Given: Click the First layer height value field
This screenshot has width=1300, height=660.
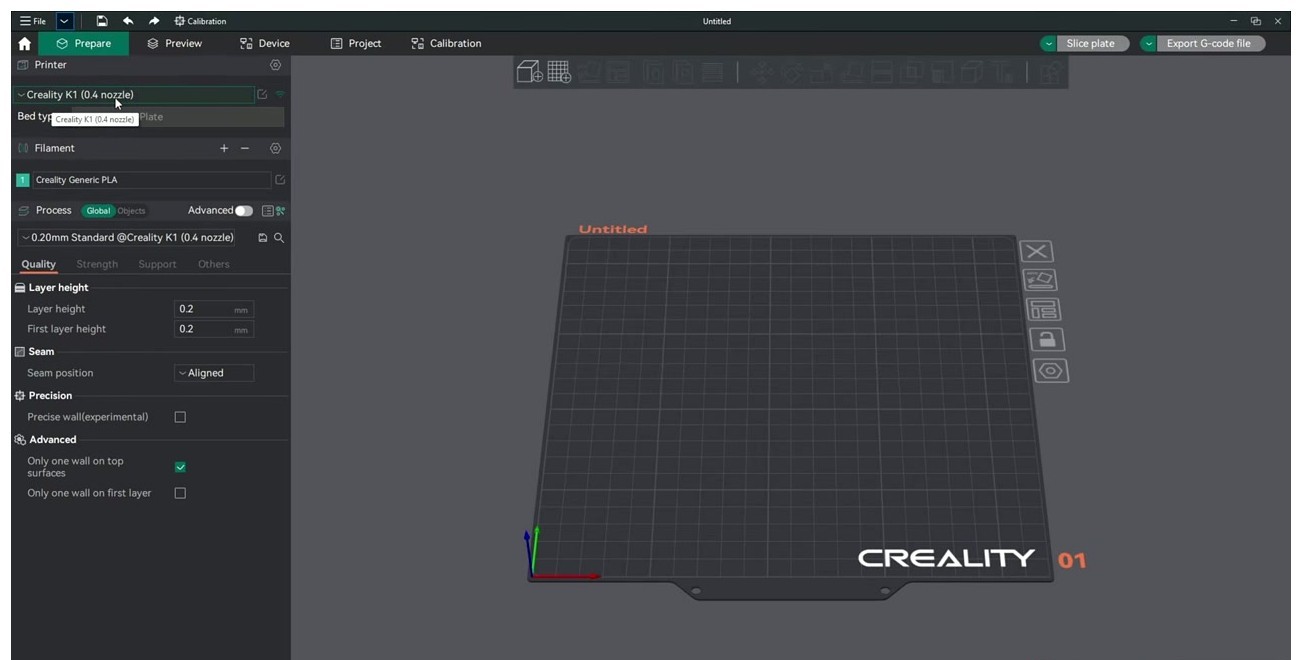Looking at the screenshot, I should [x=214, y=329].
